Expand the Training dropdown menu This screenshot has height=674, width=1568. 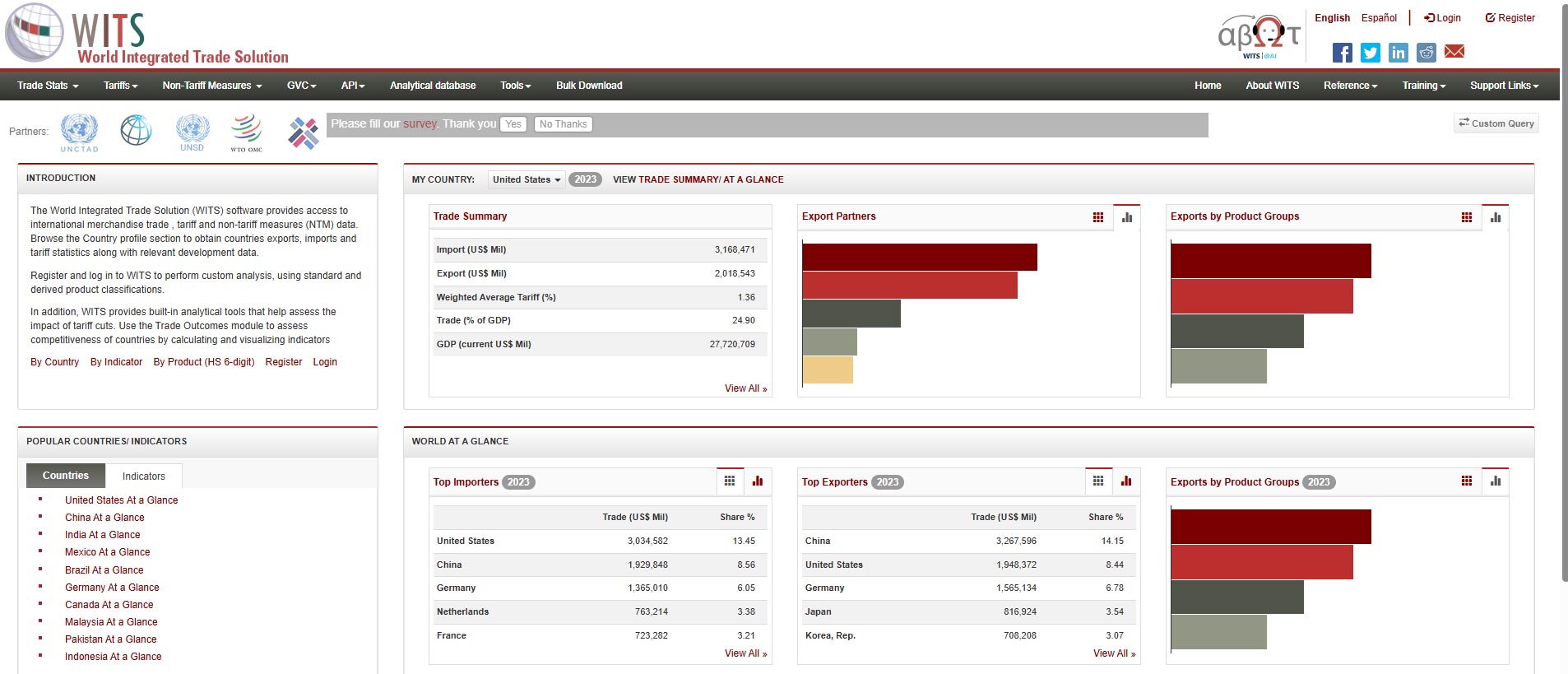point(1423,86)
